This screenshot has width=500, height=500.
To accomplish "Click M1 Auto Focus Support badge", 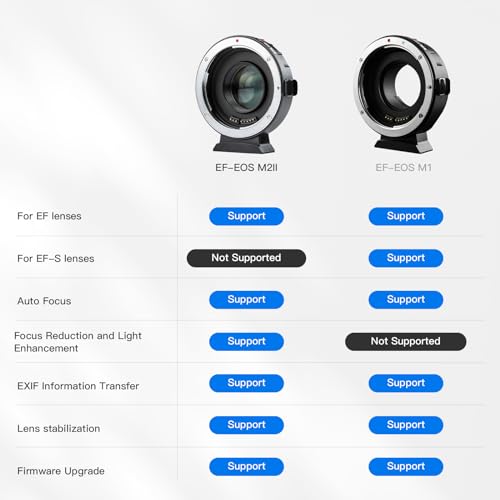I will pyautogui.click(x=406, y=300).
